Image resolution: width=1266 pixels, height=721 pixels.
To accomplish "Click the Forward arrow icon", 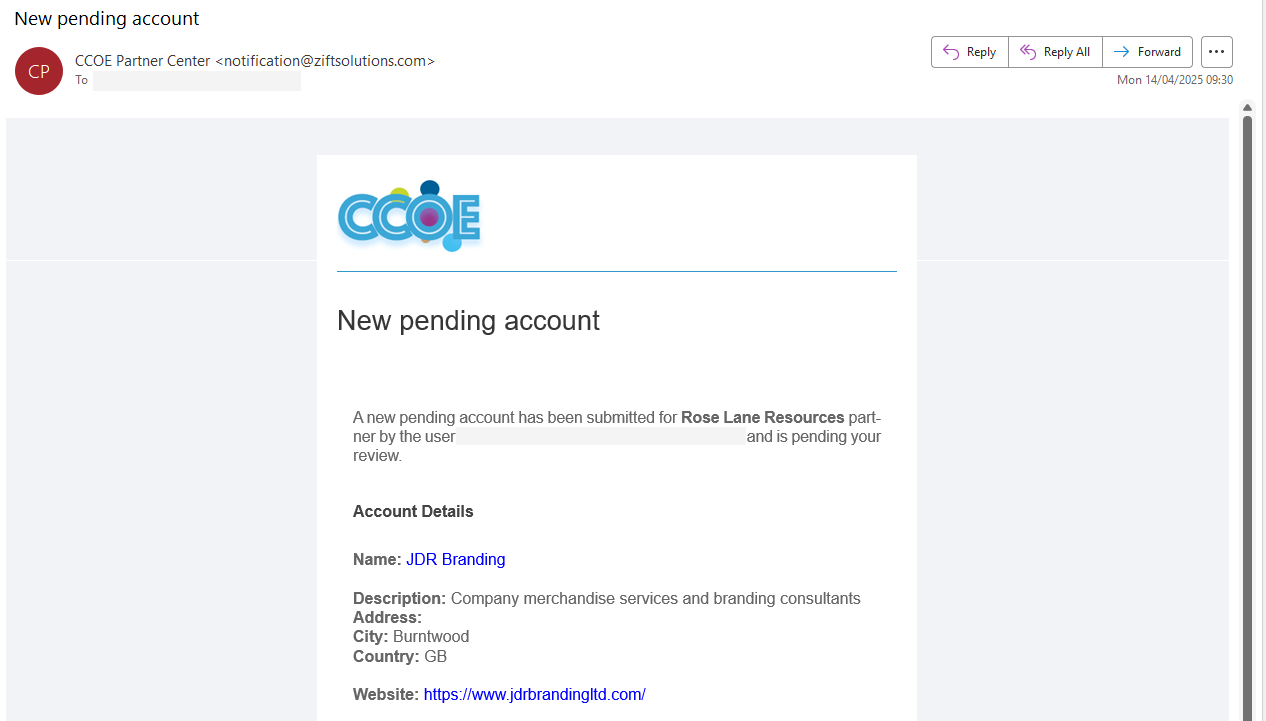I will coord(1122,52).
